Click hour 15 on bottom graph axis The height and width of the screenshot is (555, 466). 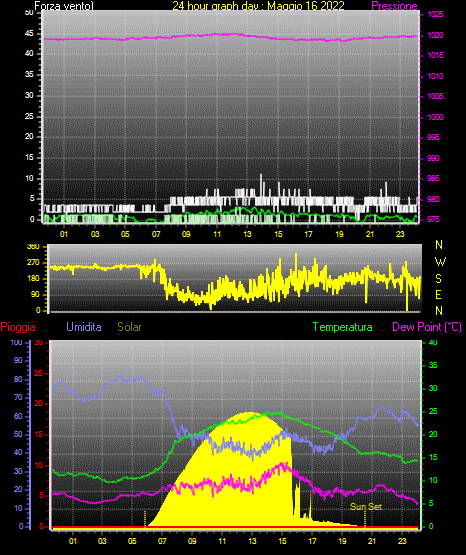pos(282,541)
